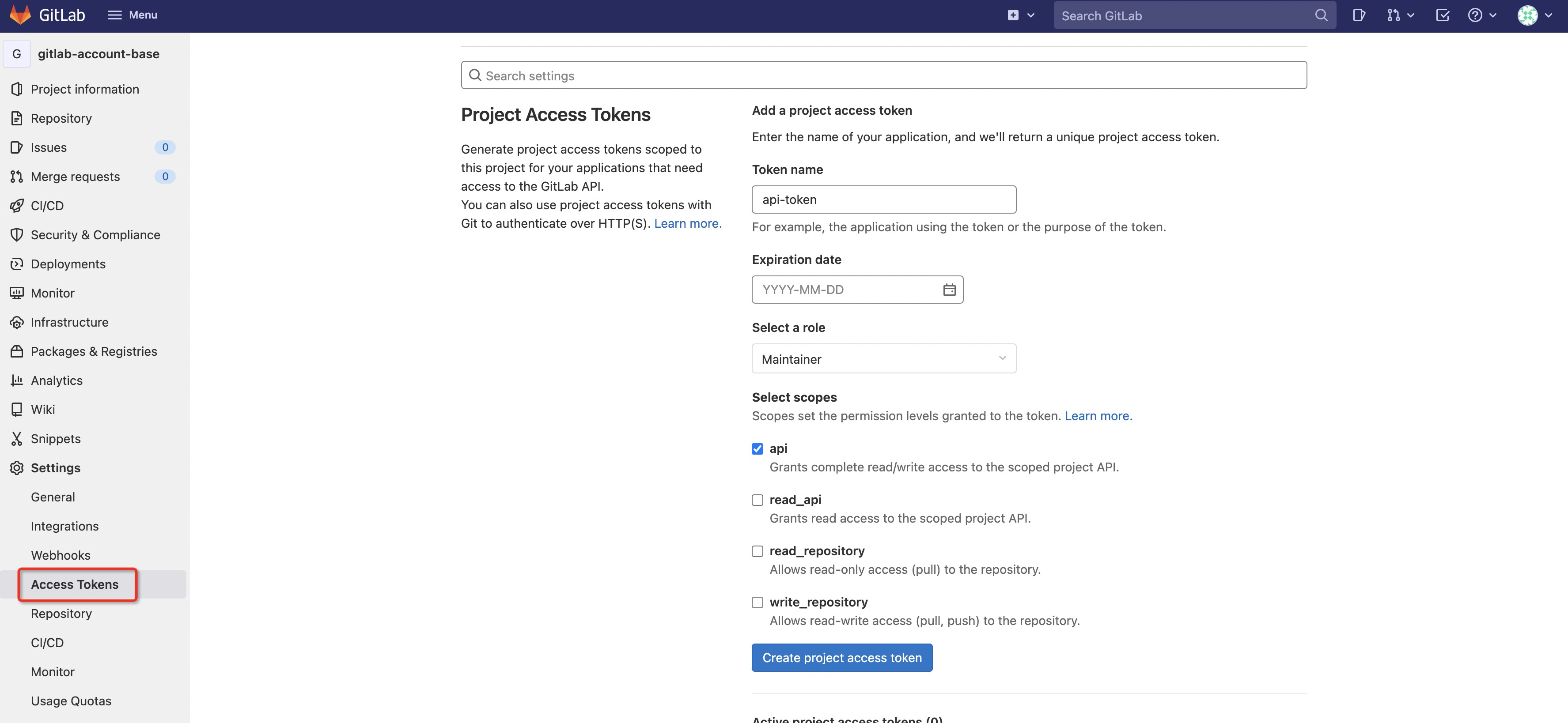Open Usage Quotas settings item
The image size is (1568, 723).
click(x=71, y=701)
